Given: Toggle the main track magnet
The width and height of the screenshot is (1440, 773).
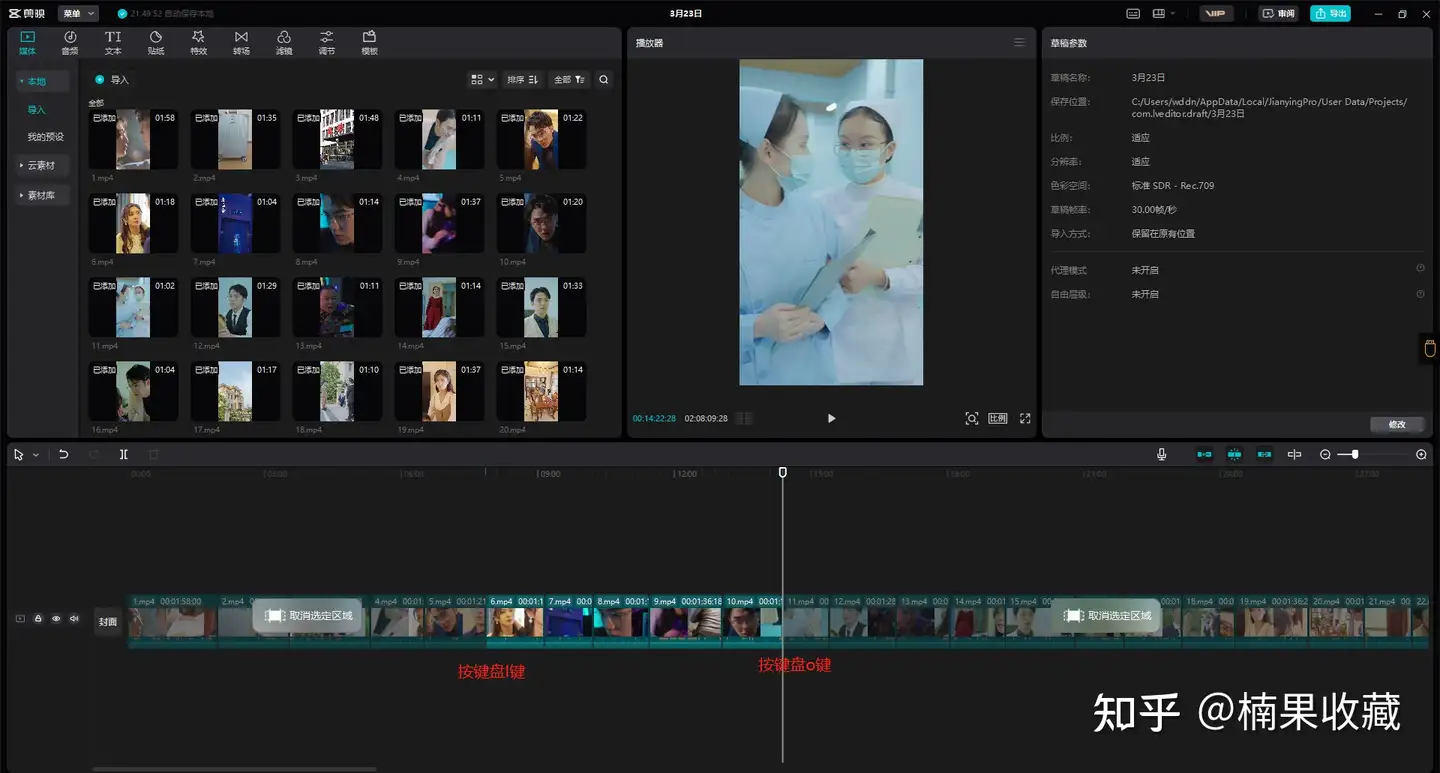Looking at the screenshot, I should click(x=1204, y=454).
